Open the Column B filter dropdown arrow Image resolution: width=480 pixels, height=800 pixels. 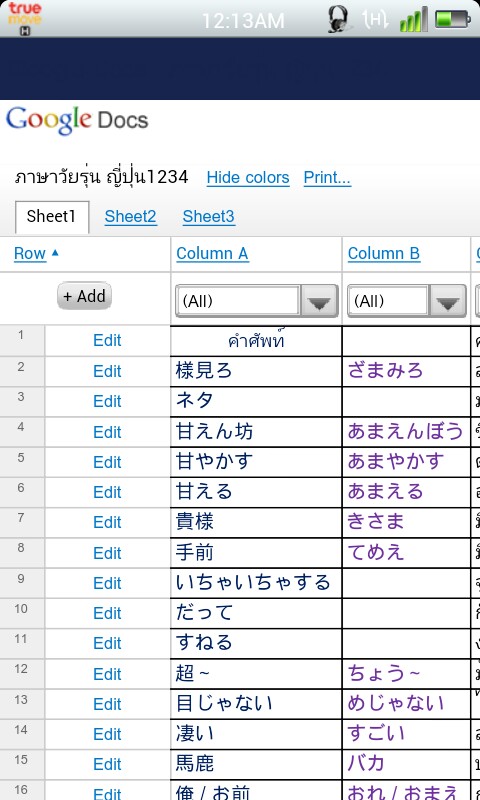pyautogui.click(x=448, y=301)
